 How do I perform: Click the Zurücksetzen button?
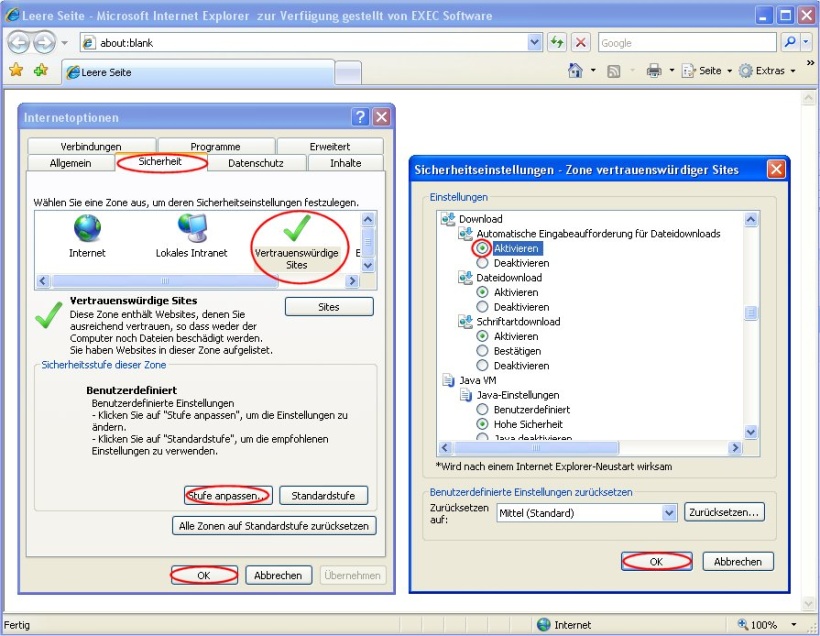pyautogui.click(x=724, y=513)
